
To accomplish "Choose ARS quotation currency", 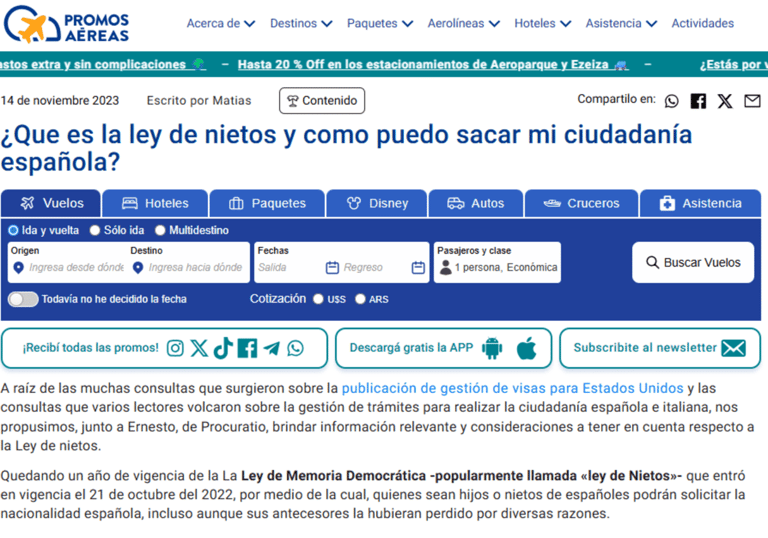I will click(360, 299).
